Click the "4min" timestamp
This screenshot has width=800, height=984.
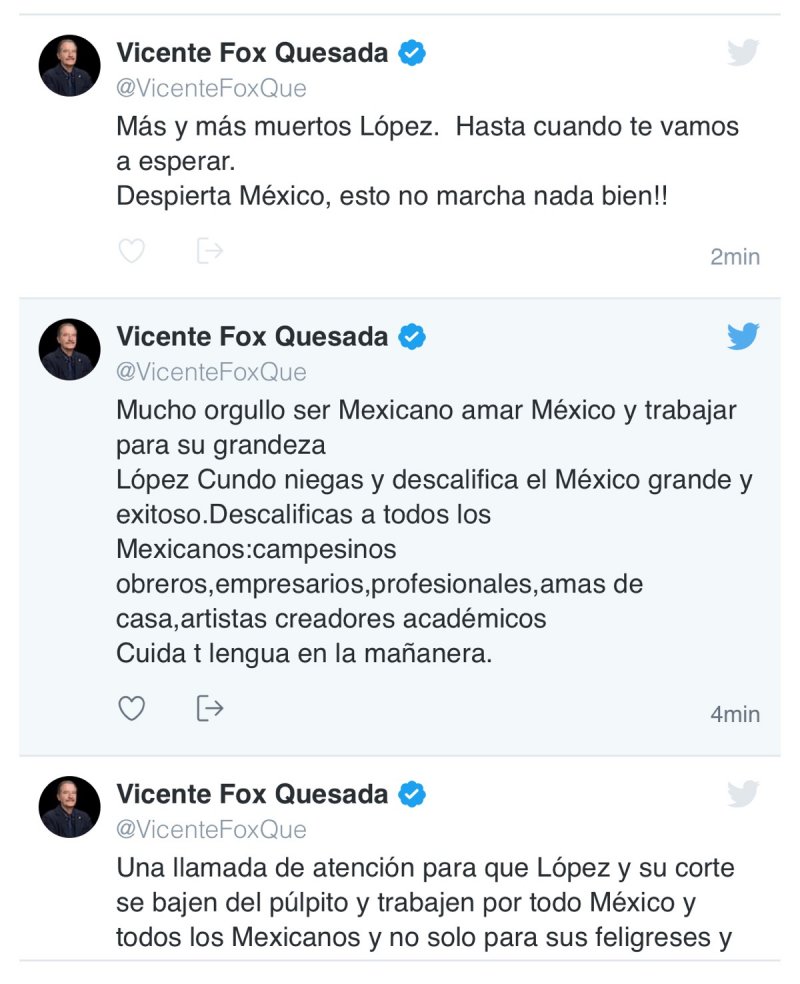(735, 714)
